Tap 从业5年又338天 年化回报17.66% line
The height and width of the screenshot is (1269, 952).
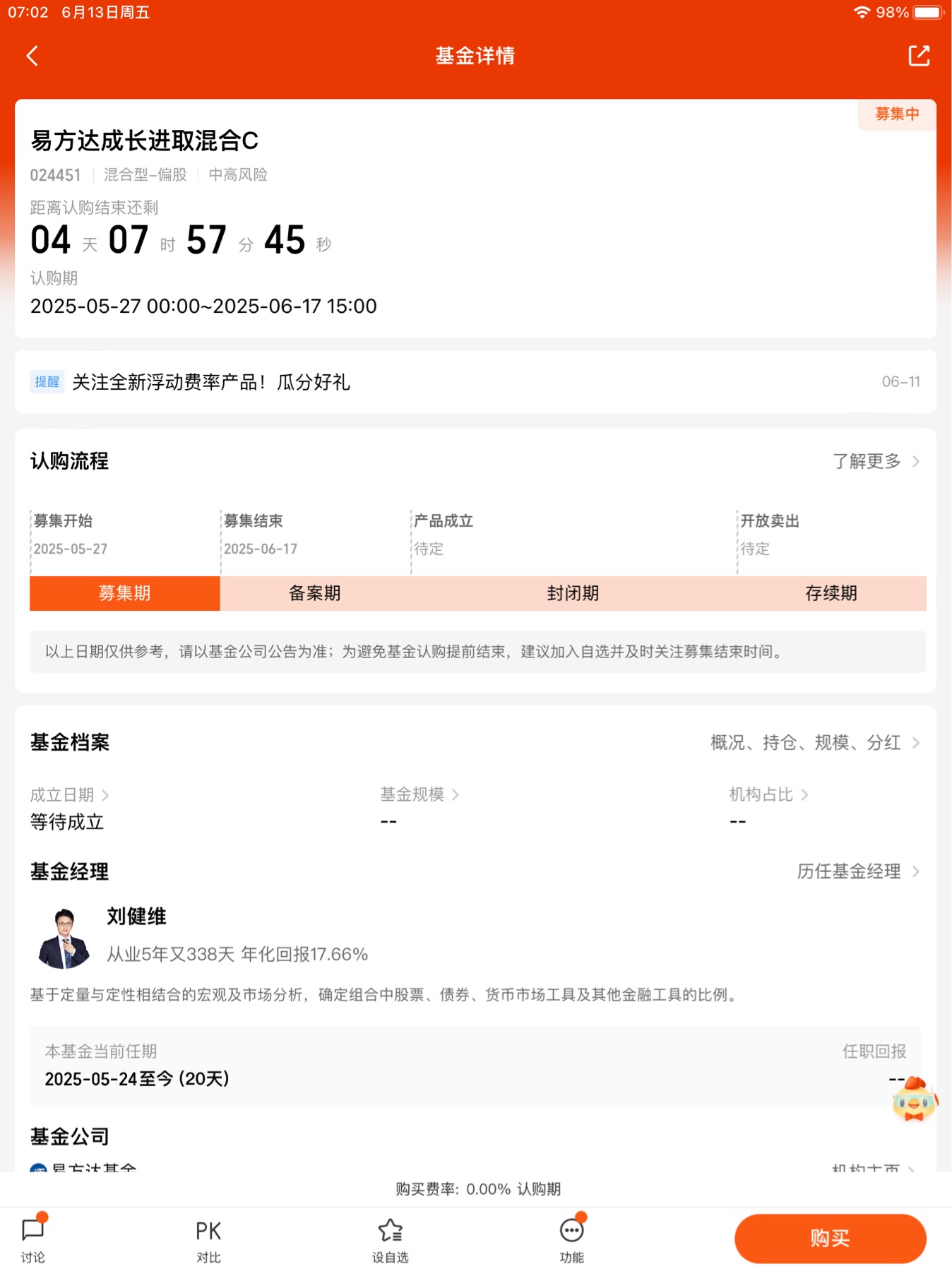(237, 954)
